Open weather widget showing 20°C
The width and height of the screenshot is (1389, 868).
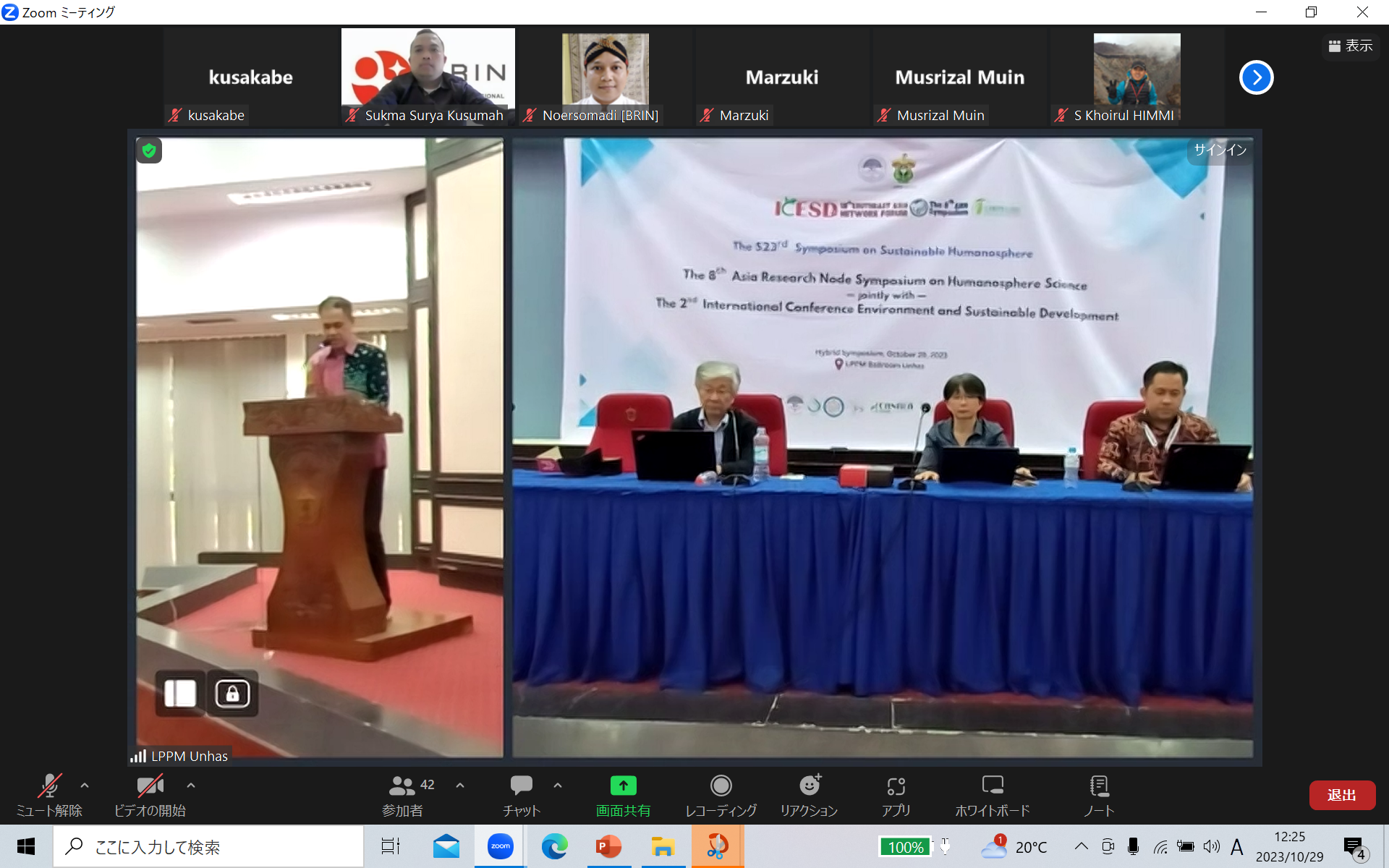tap(1014, 847)
